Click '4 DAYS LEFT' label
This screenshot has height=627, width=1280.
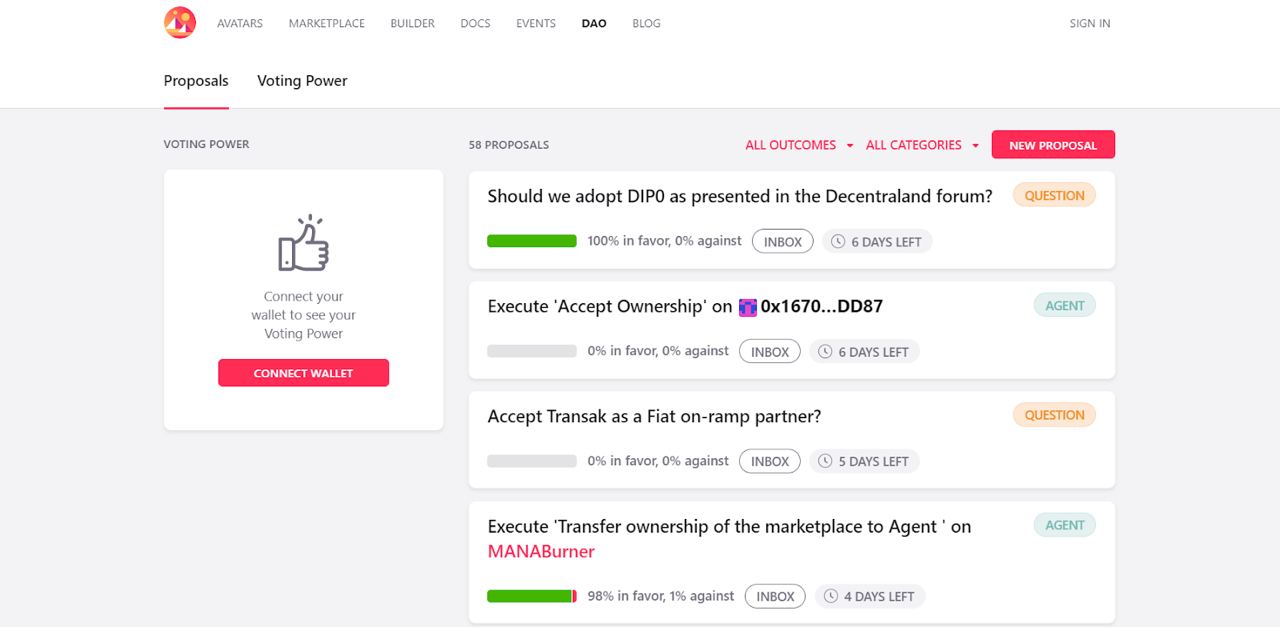click(x=879, y=597)
